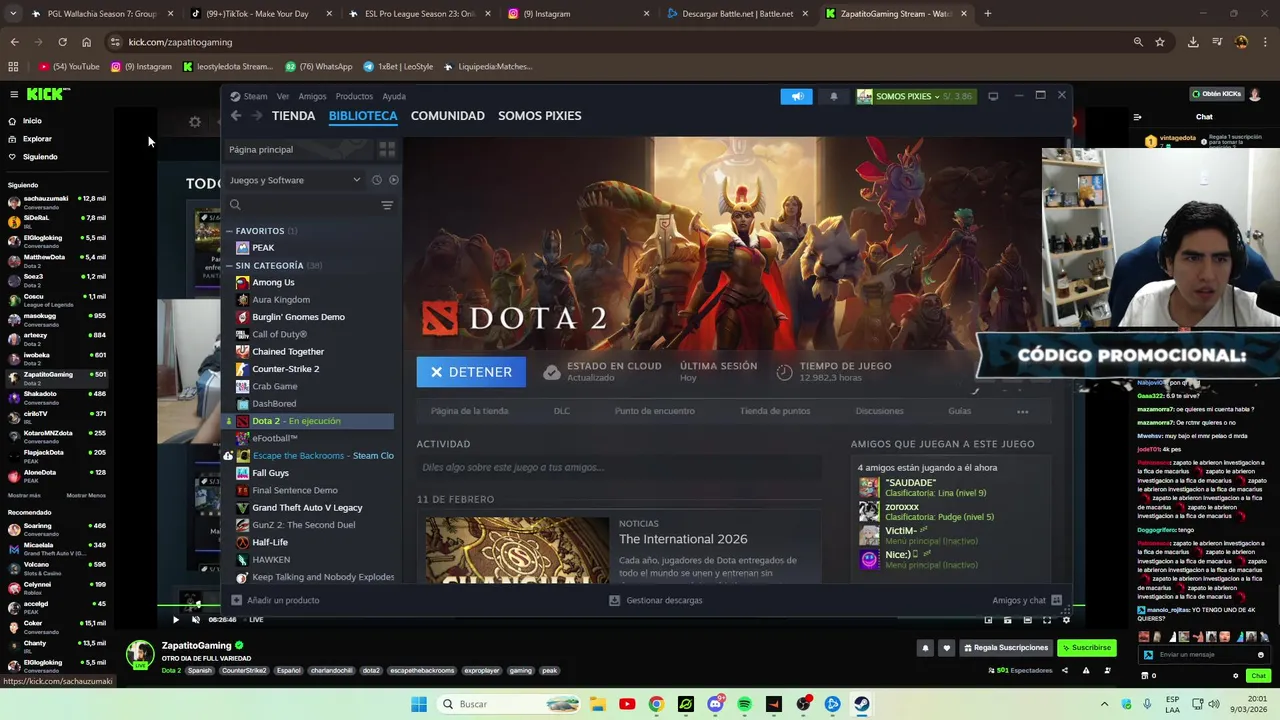
Task: Open Chrome from the taskbar
Action: point(656,704)
